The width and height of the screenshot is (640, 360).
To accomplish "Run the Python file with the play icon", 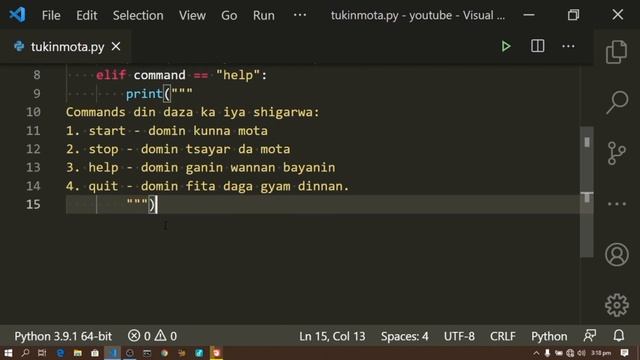I will tap(506, 47).
